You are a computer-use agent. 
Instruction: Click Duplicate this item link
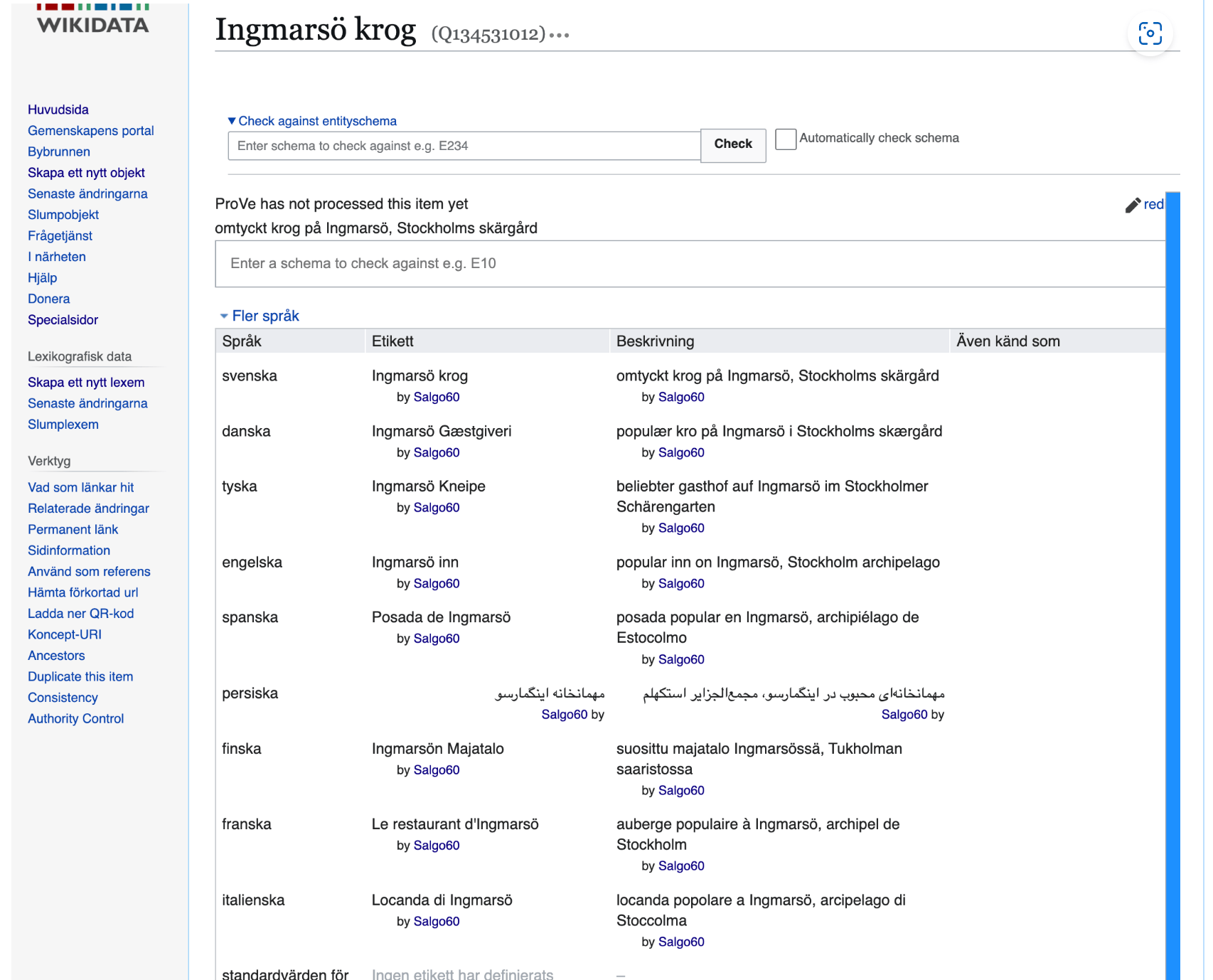click(80, 677)
